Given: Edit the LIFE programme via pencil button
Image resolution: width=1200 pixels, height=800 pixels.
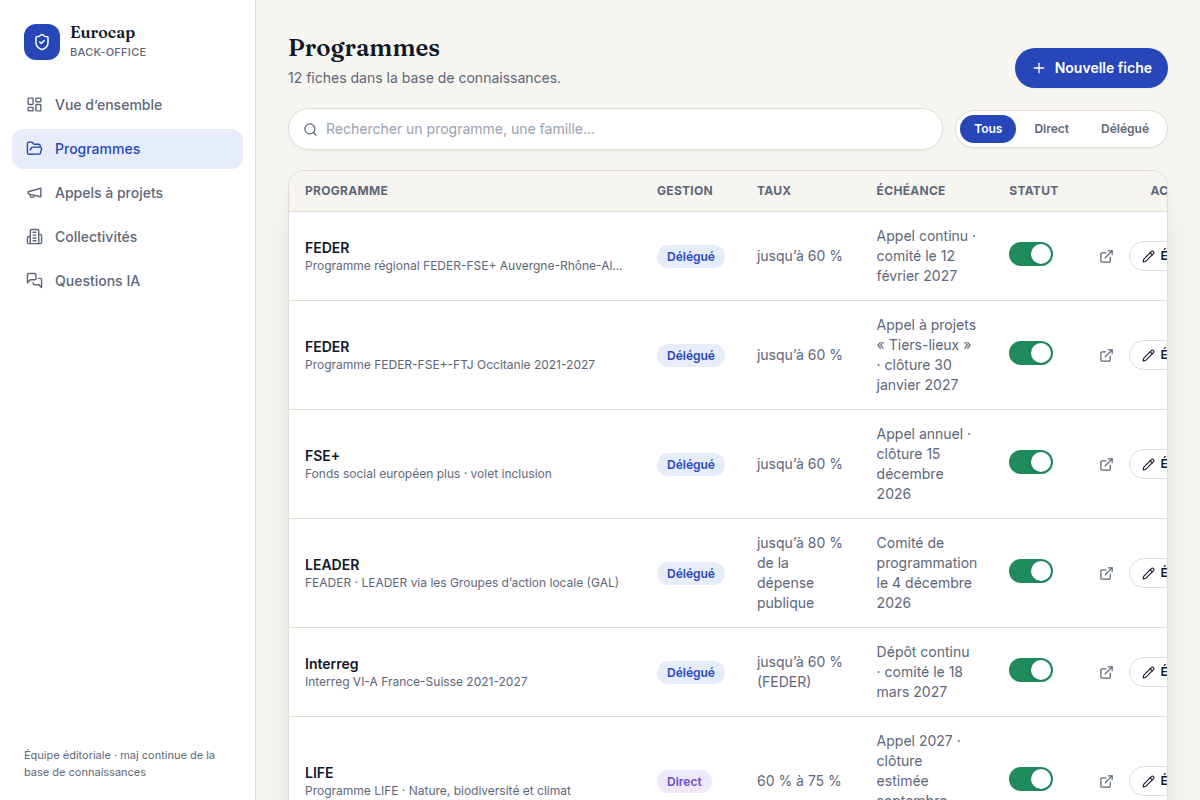Looking at the screenshot, I should coord(1149,781).
